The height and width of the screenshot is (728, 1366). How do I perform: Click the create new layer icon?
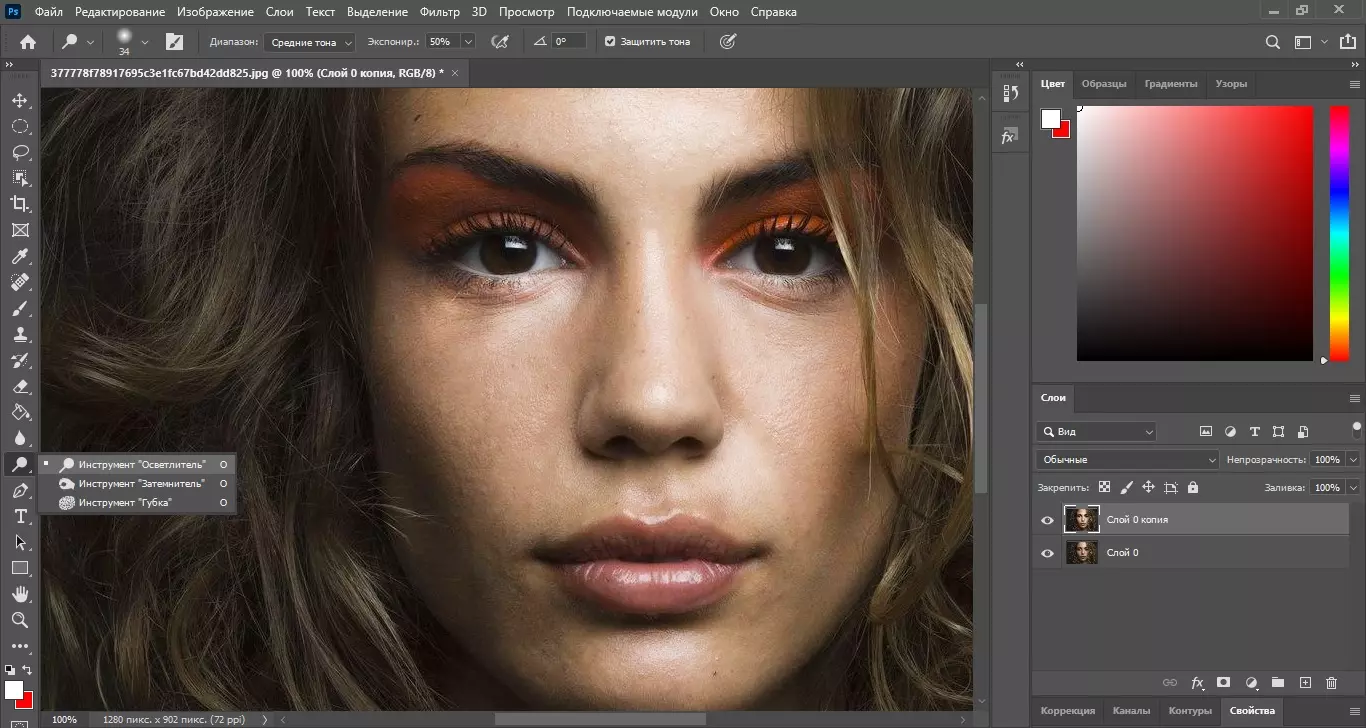point(1304,683)
